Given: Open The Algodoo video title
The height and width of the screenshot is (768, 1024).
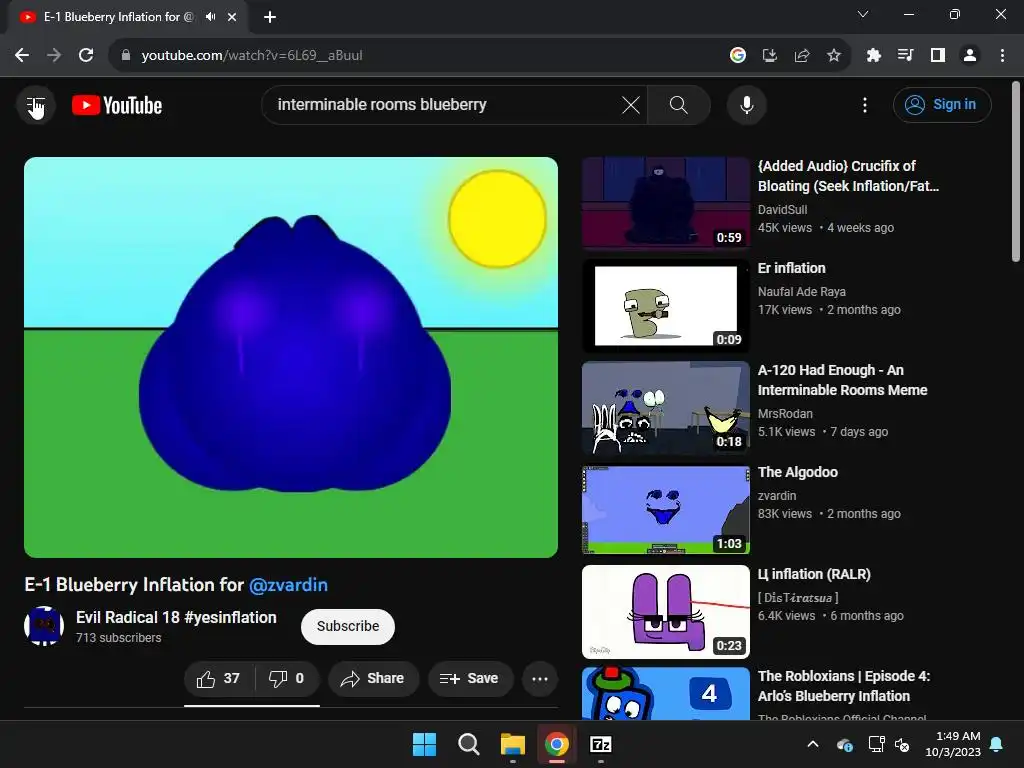Looking at the screenshot, I should [x=797, y=472].
